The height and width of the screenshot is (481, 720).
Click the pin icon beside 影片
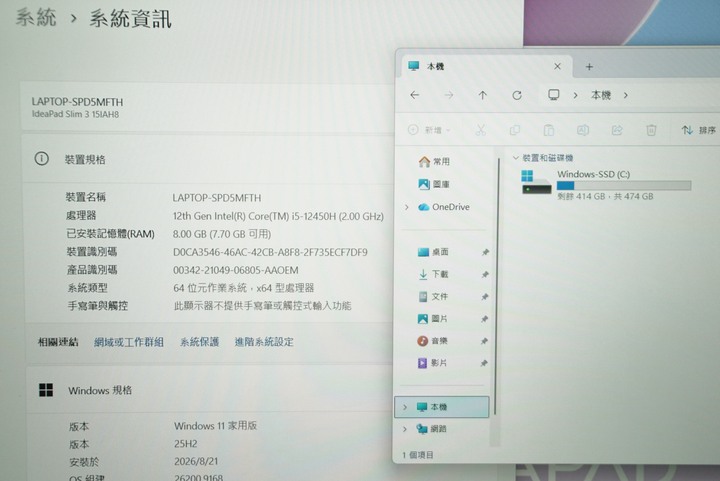click(x=483, y=363)
